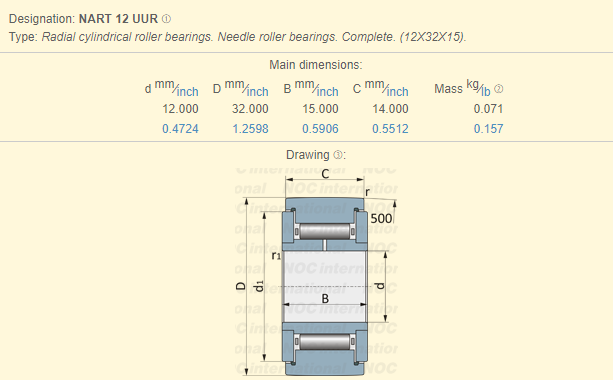
Task: Click the blue inch unit under C
Action: coord(398,92)
